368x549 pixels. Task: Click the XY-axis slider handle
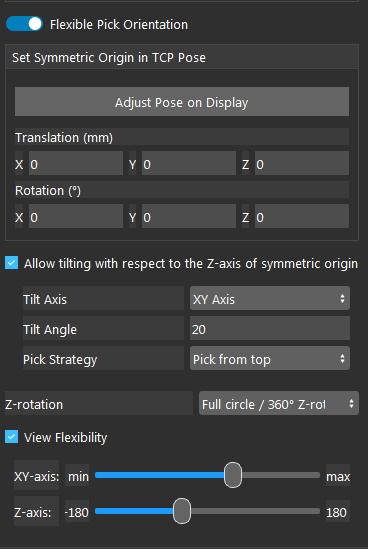click(x=233, y=475)
